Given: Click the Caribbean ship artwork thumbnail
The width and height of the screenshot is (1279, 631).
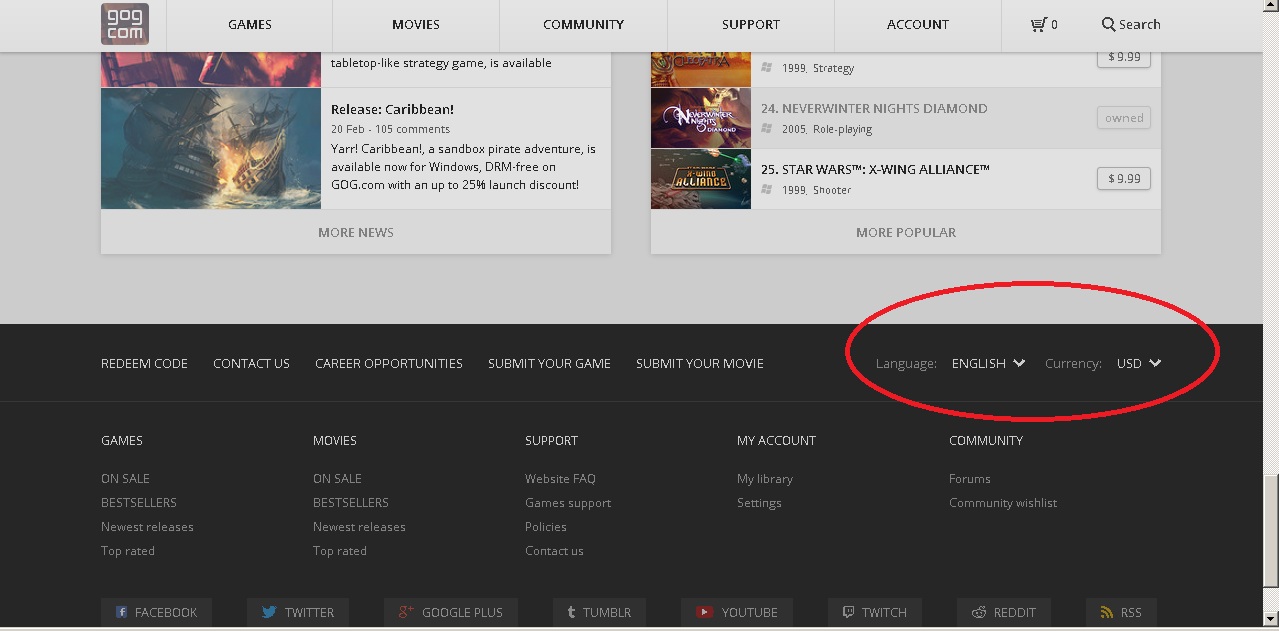Looking at the screenshot, I should (211, 148).
